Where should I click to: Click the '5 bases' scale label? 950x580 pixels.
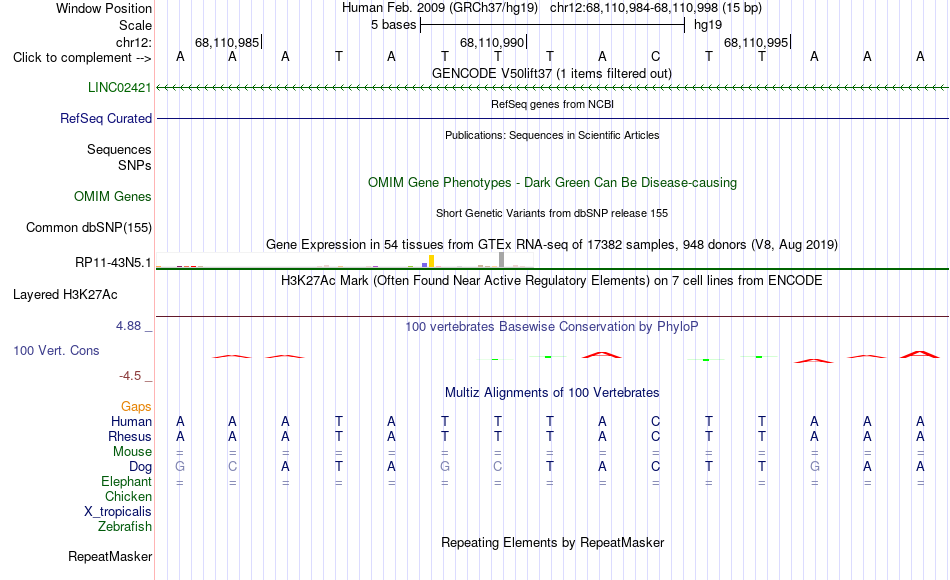pyautogui.click(x=394, y=25)
